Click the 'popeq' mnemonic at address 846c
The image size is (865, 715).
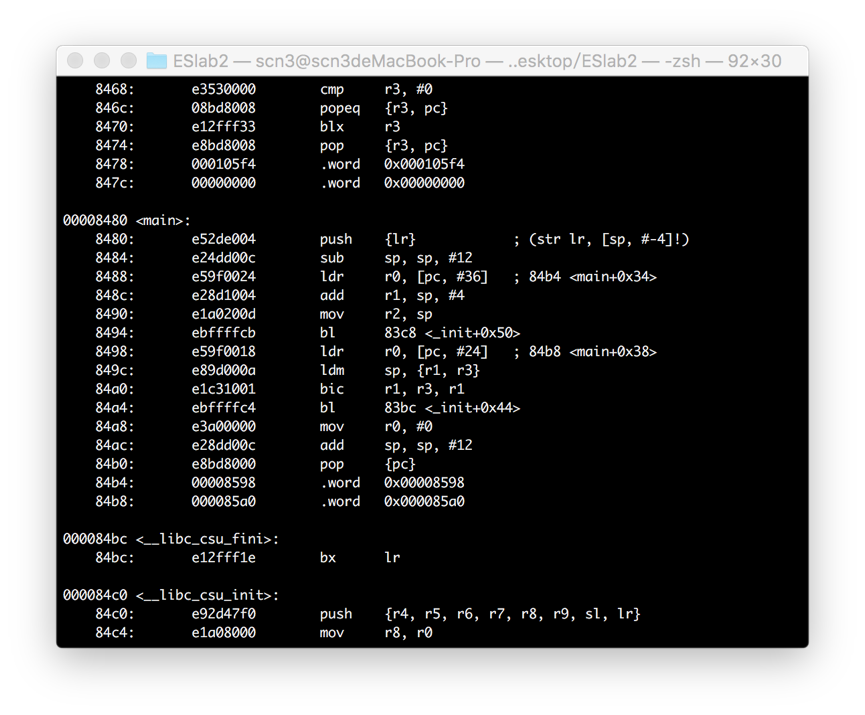[340, 108]
